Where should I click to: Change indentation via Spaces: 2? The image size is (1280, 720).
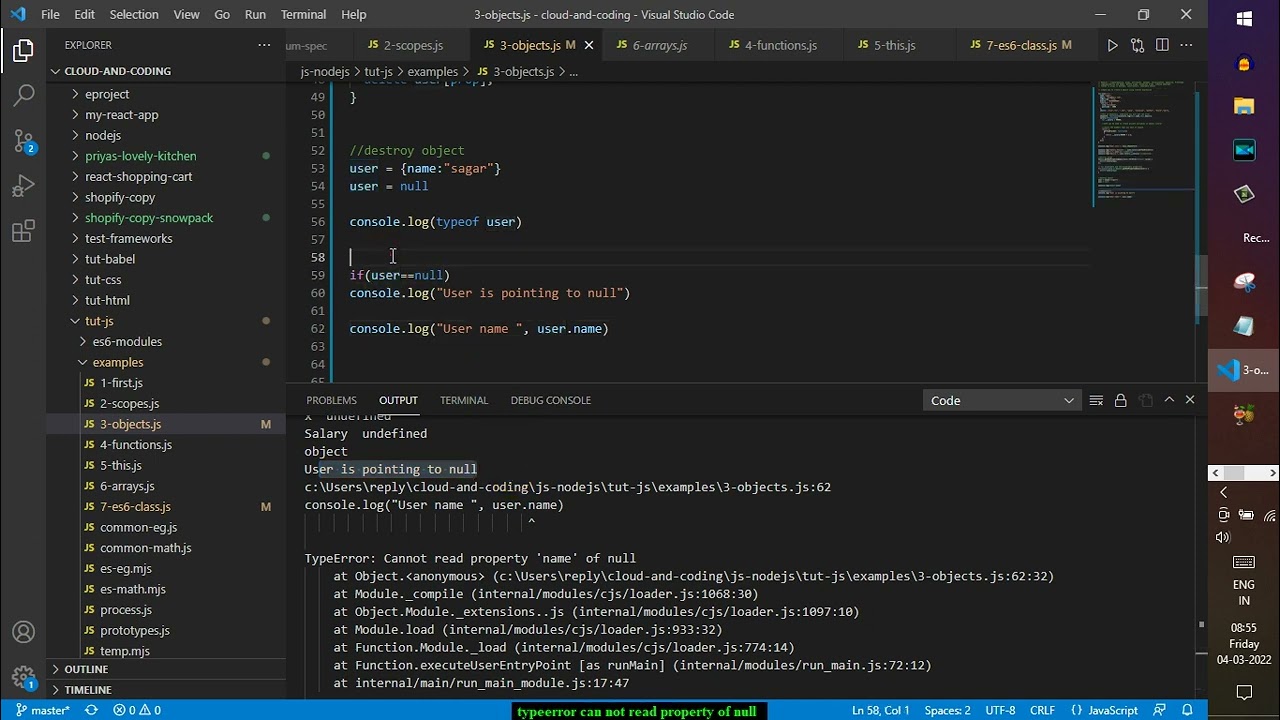coord(947,710)
